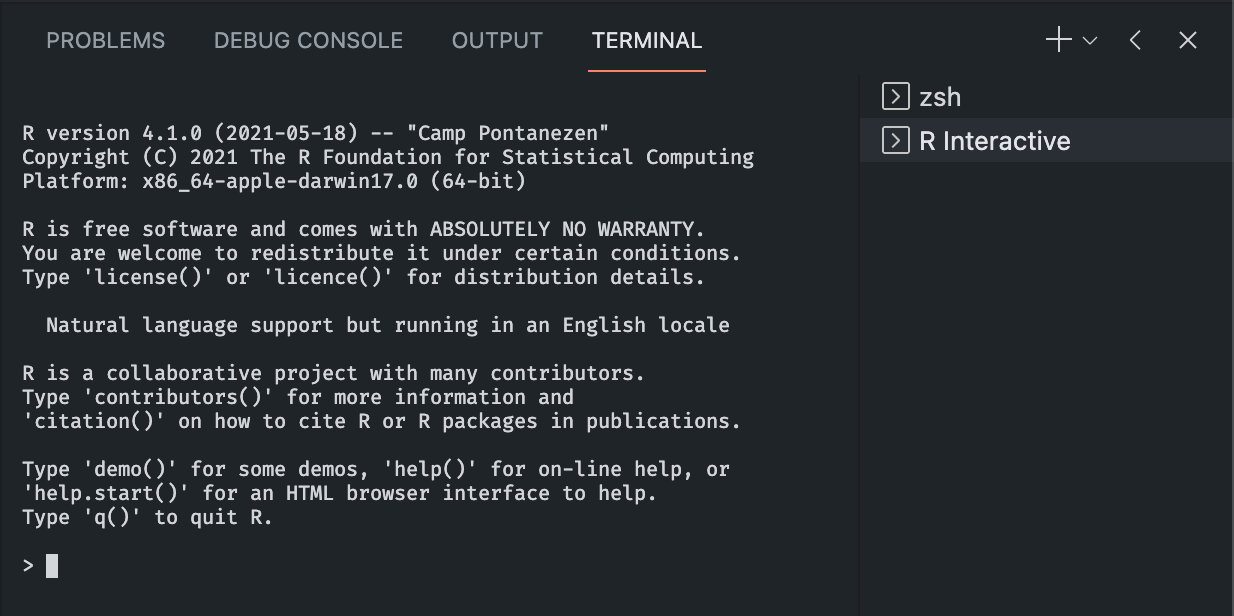
Task: Open the launch profile dropdown chevron
Action: [x=1090, y=41]
